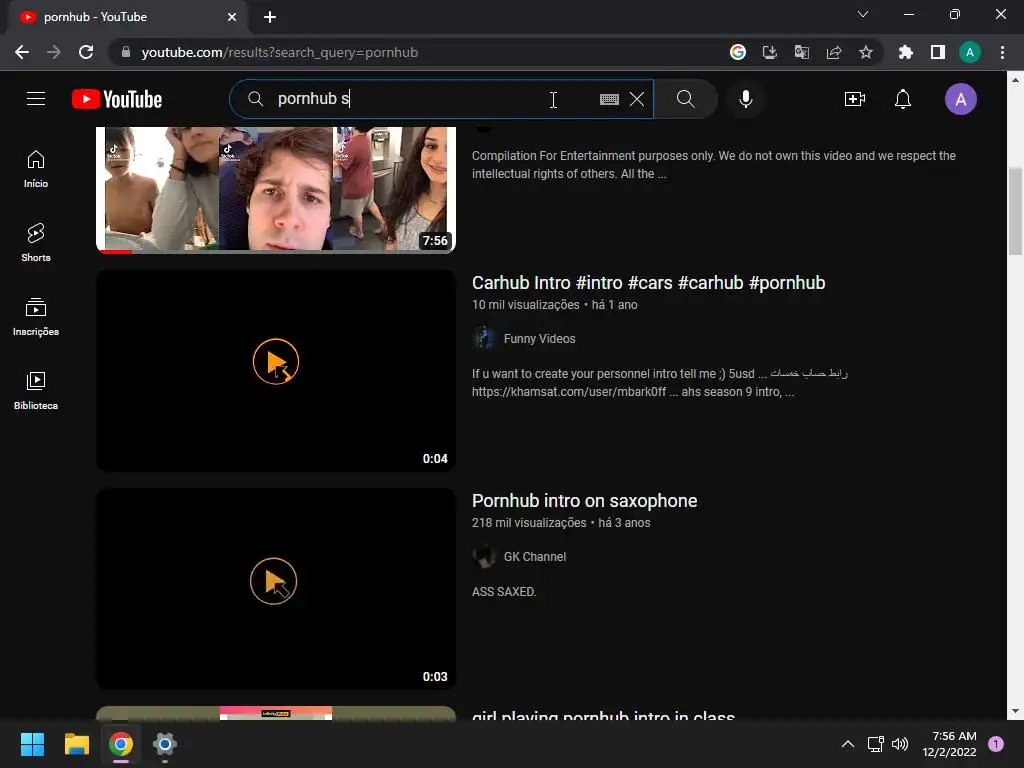This screenshot has width=1024, height=768.
Task: Translate this page icon
Action: point(801,52)
